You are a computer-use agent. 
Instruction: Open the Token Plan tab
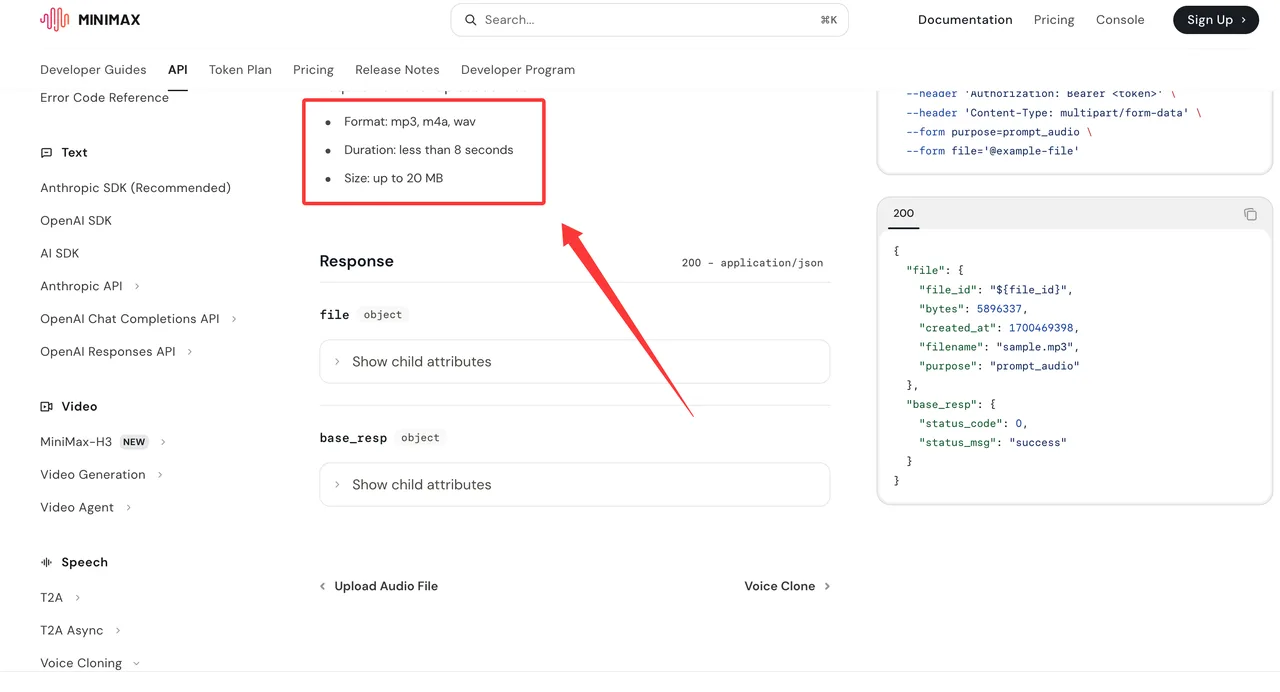(240, 70)
